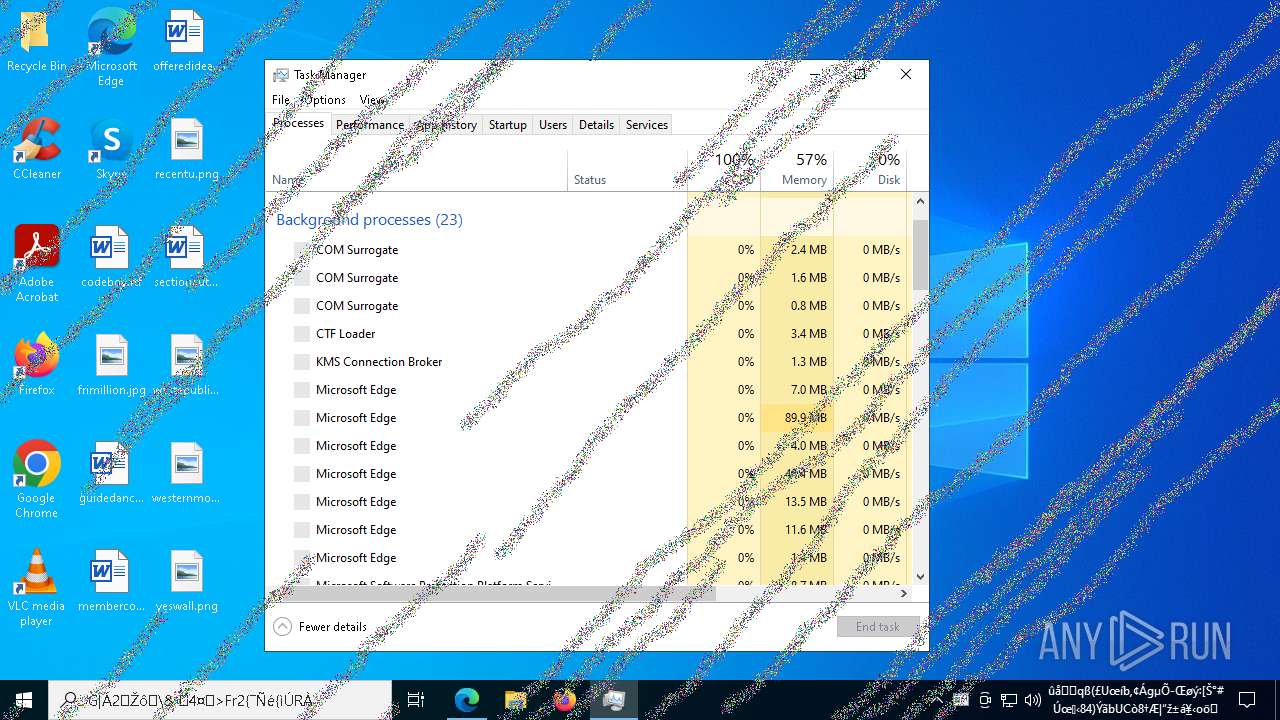This screenshot has width=1280, height=720.
Task: Select the offeredidea Word document icon
Action: pyautogui.click(x=185, y=42)
